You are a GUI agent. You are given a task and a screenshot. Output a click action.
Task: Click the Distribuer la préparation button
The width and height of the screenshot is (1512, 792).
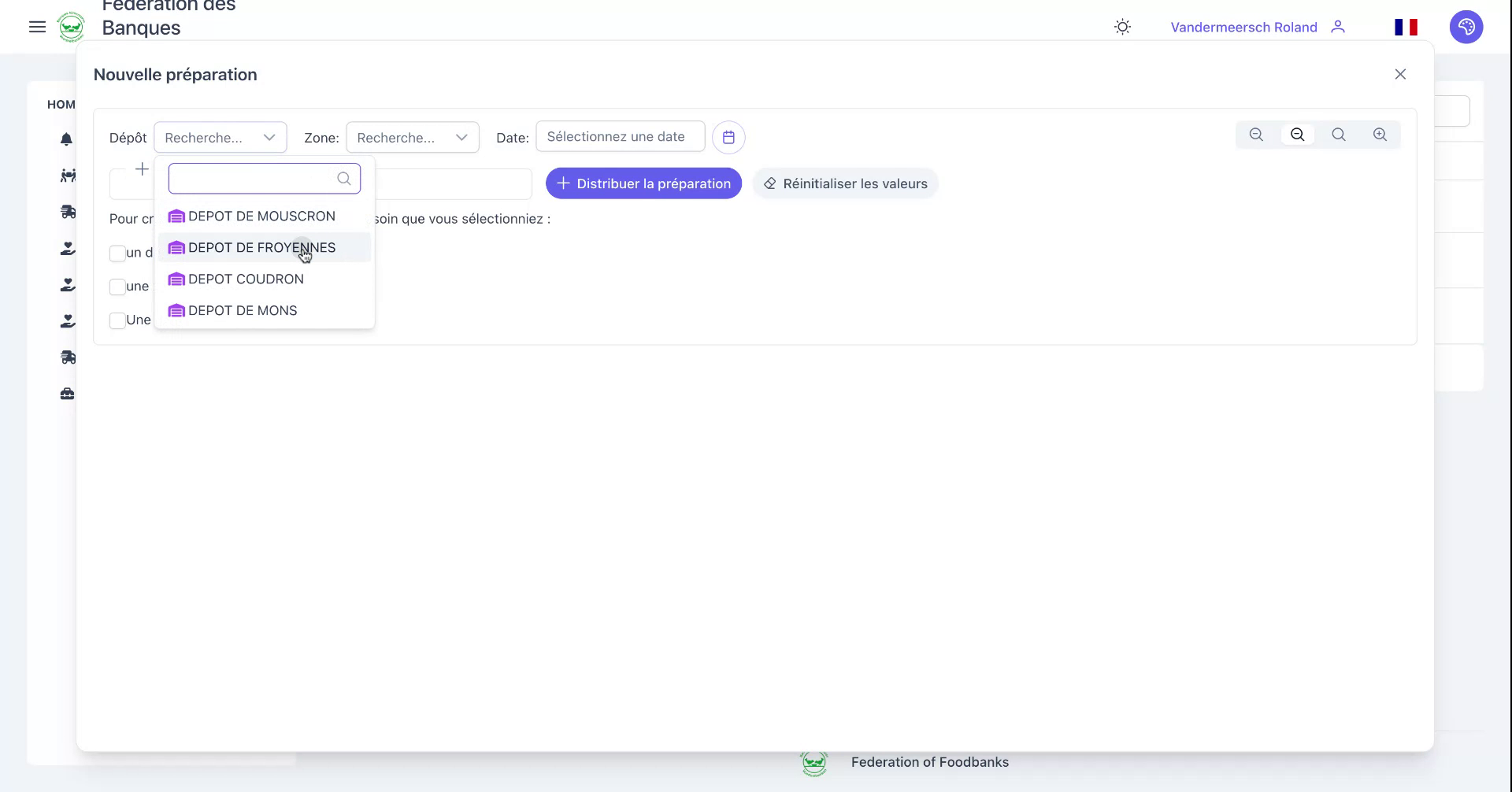pyautogui.click(x=643, y=183)
